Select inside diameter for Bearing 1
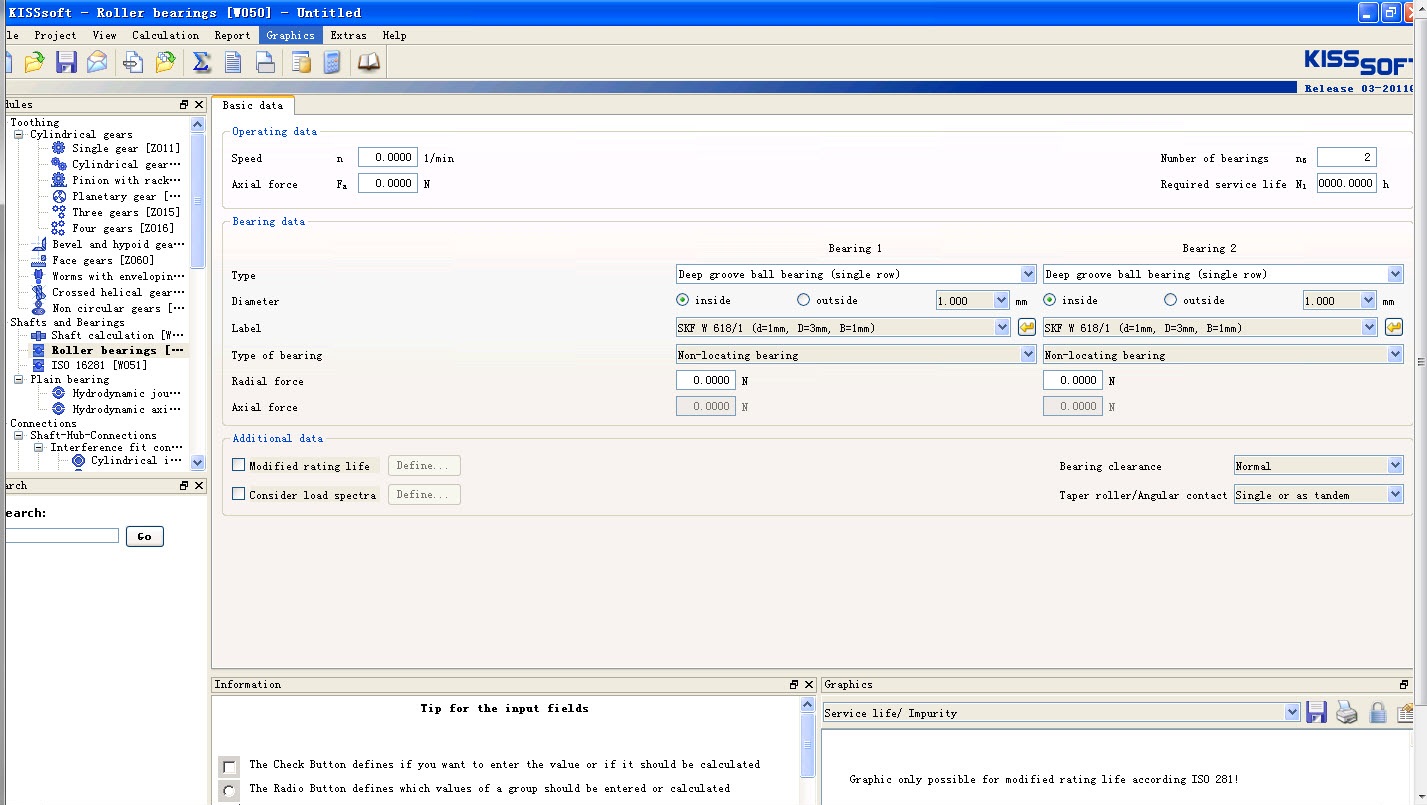1427x805 pixels. [683, 300]
